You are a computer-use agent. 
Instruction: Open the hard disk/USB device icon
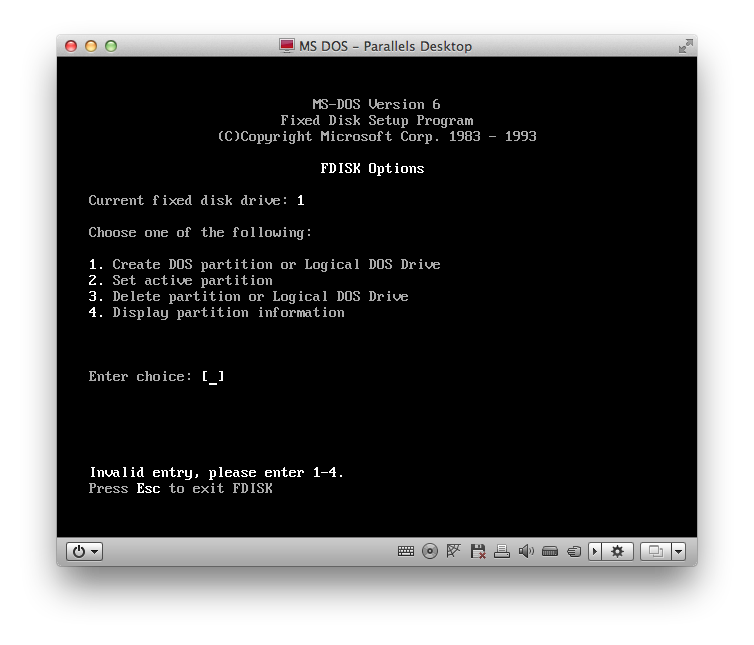(550, 551)
